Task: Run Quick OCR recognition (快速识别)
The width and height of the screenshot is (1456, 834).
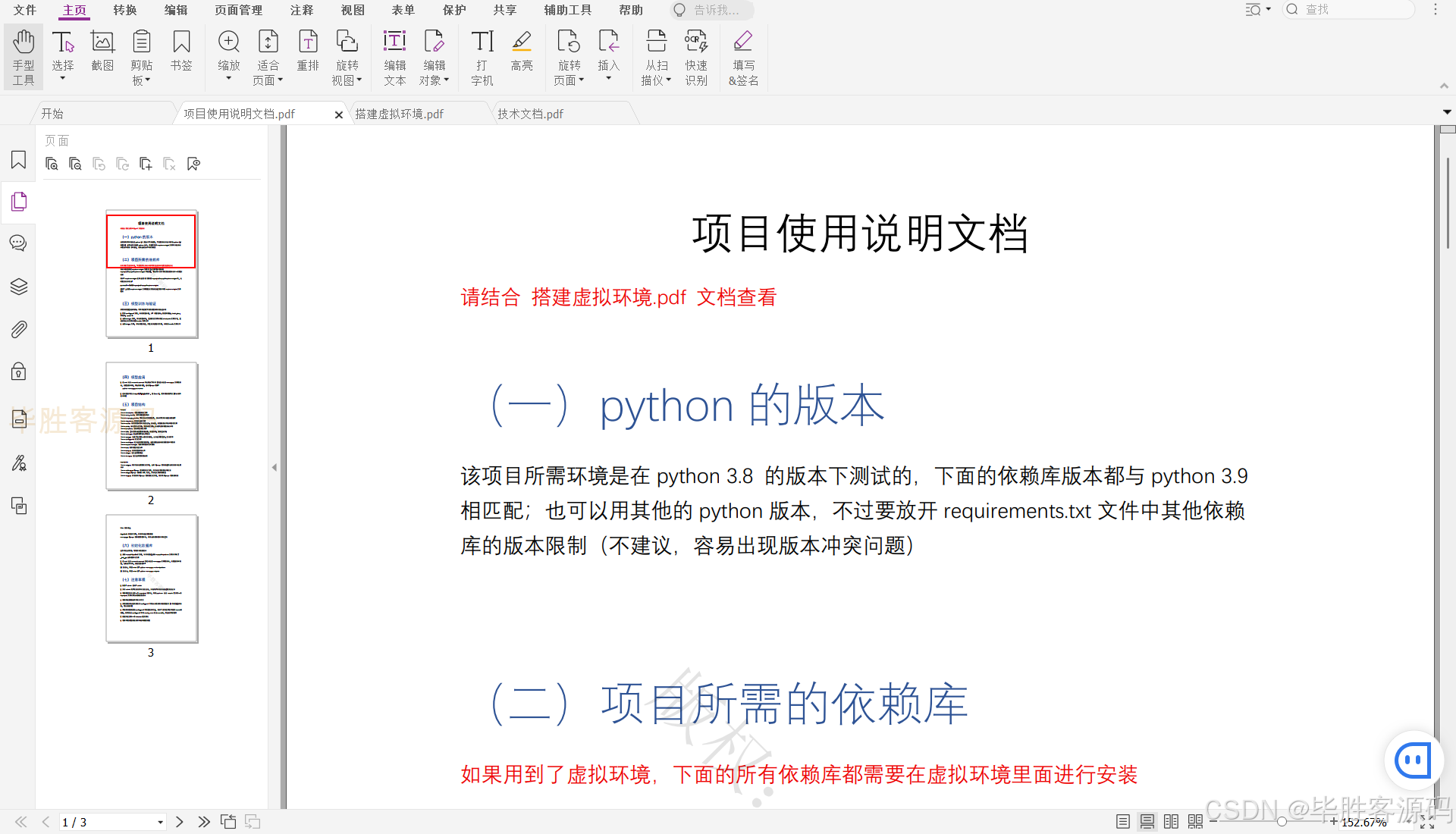Action: 696,58
